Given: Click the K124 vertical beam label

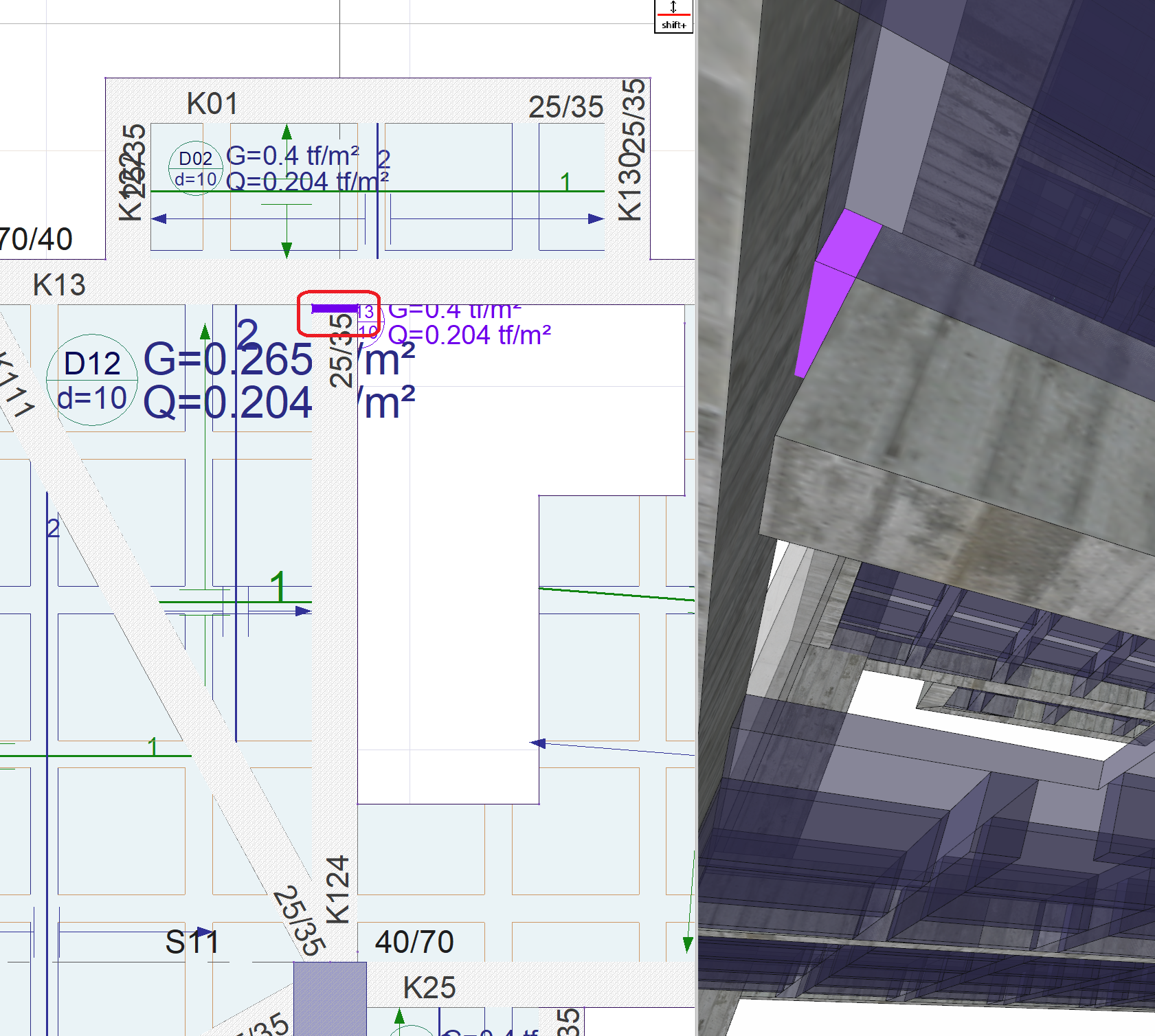Looking at the screenshot, I should coord(338,890).
